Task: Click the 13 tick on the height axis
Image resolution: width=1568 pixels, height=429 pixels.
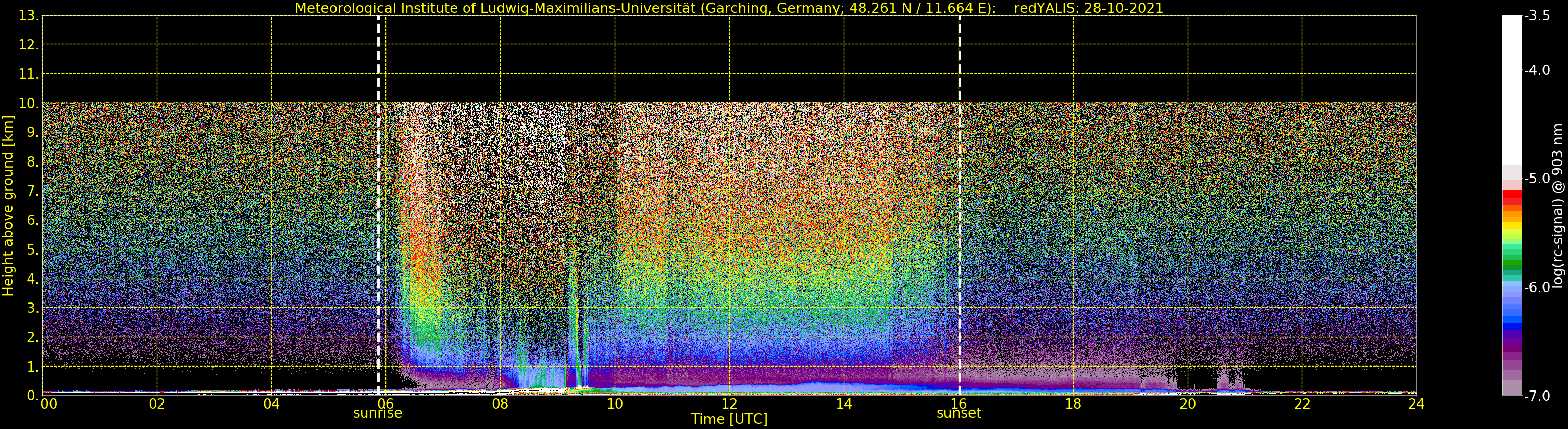Action: (x=28, y=16)
